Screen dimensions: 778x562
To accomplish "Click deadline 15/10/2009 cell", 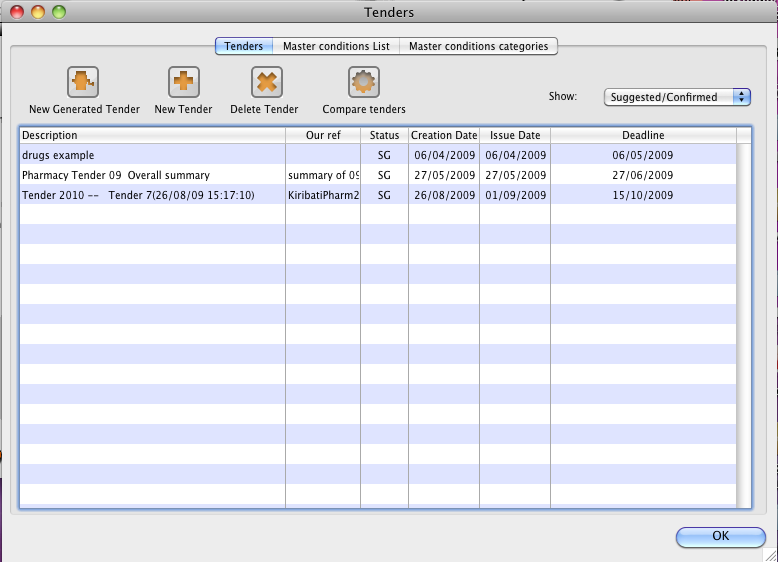I will click(x=643, y=195).
